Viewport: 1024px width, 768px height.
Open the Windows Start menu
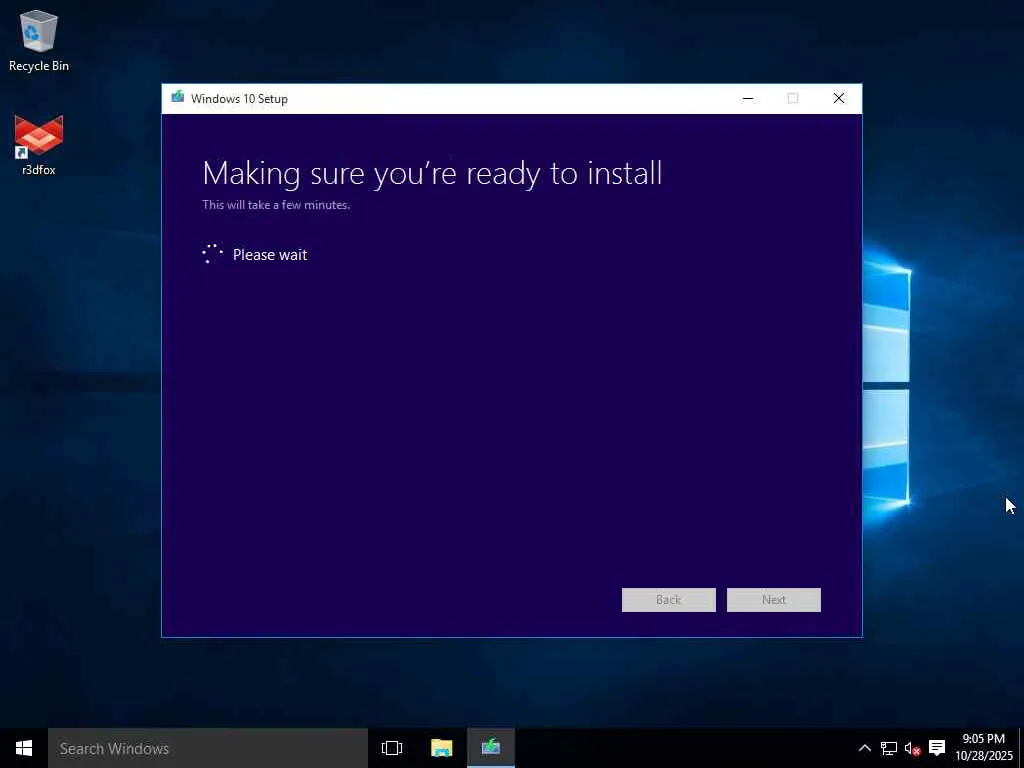(24, 748)
